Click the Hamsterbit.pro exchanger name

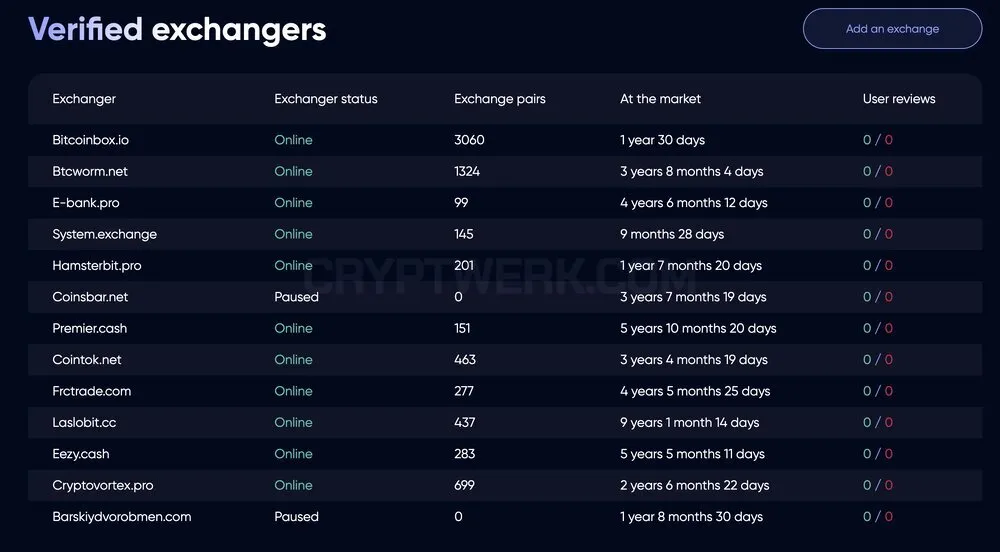[x=97, y=266]
